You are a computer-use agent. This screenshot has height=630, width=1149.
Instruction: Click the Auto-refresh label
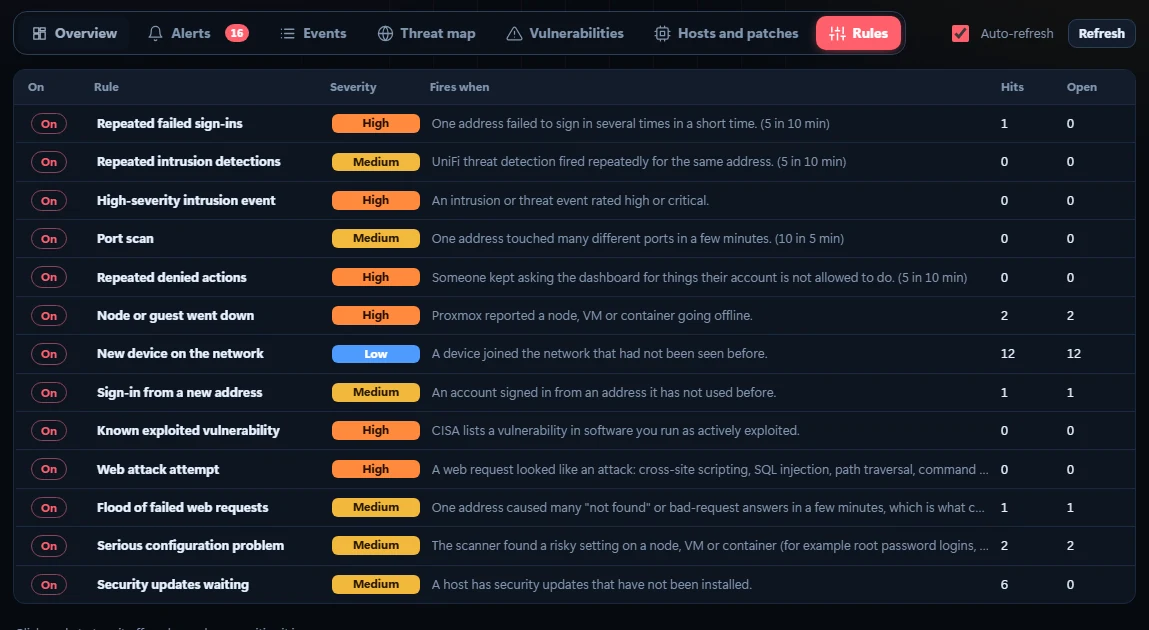(x=1017, y=34)
